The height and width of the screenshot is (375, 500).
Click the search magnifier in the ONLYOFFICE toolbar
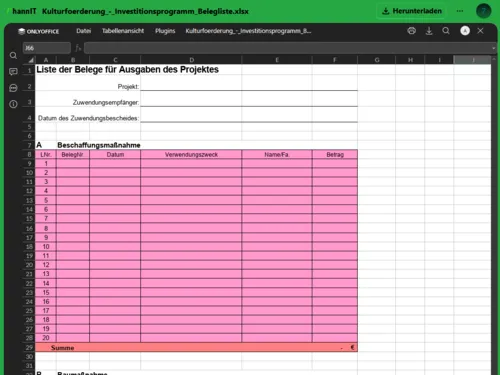pyautogui.click(x=446, y=31)
